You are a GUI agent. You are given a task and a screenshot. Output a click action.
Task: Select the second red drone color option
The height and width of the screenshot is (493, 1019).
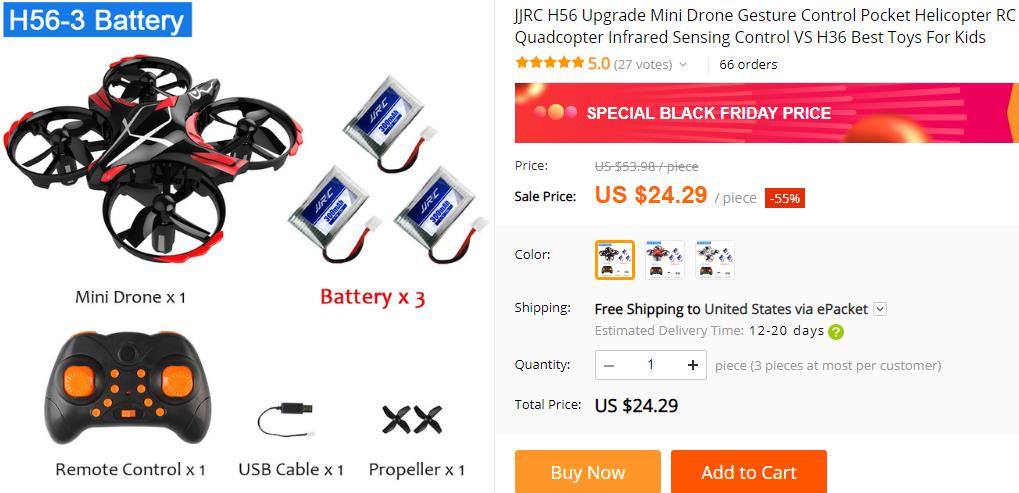pos(664,260)
